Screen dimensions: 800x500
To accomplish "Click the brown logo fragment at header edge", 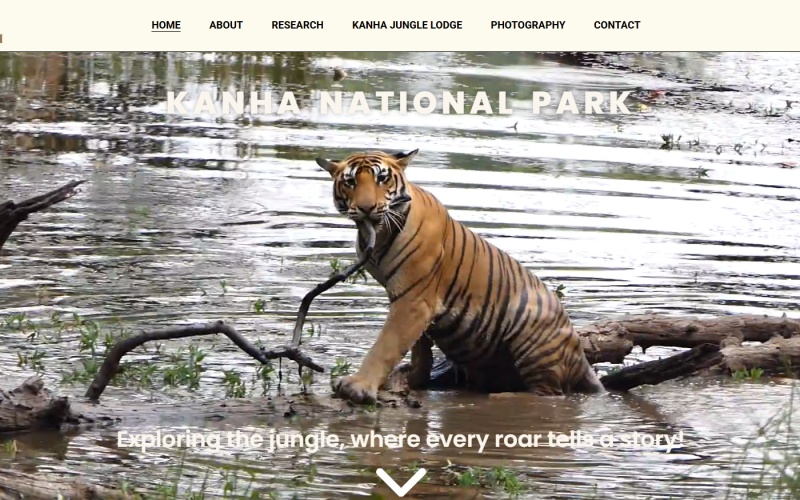I will click(x=1, y=38).
